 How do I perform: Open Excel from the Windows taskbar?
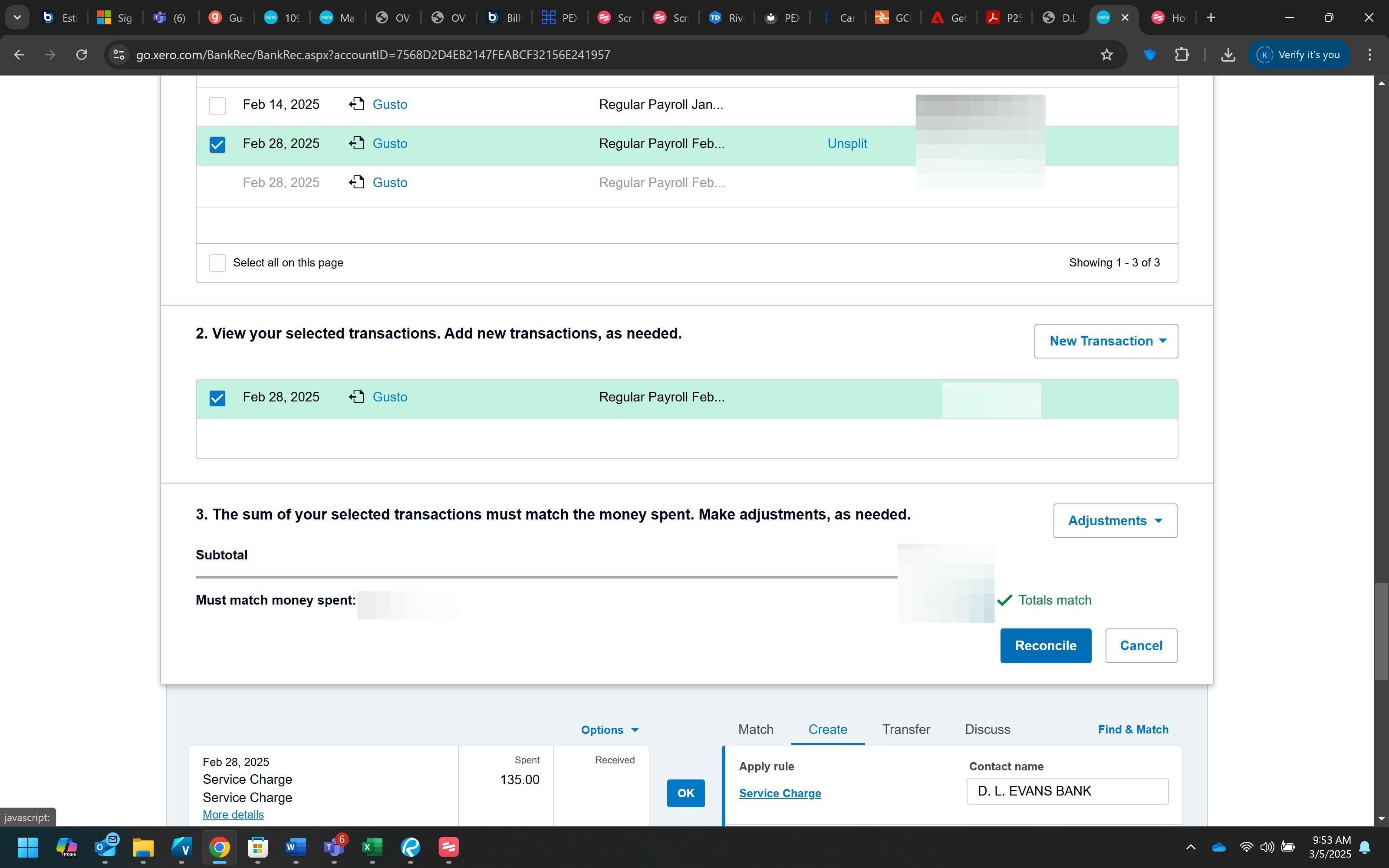372,847
